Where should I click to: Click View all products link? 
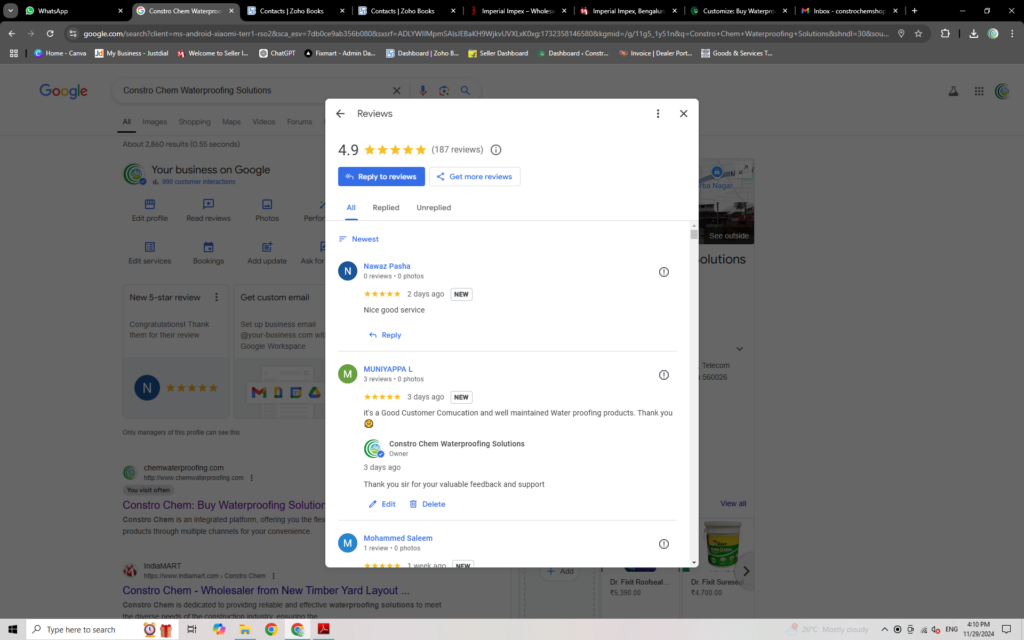click(x=733, y=504)
